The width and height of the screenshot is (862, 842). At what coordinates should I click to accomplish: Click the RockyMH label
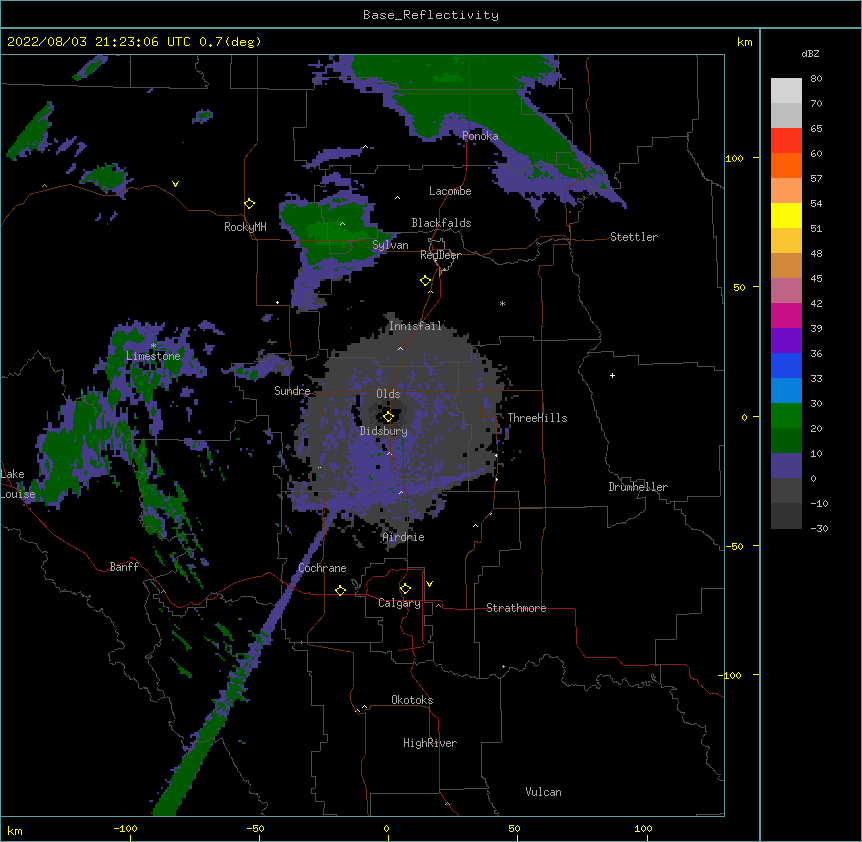(x=245, y=227)
